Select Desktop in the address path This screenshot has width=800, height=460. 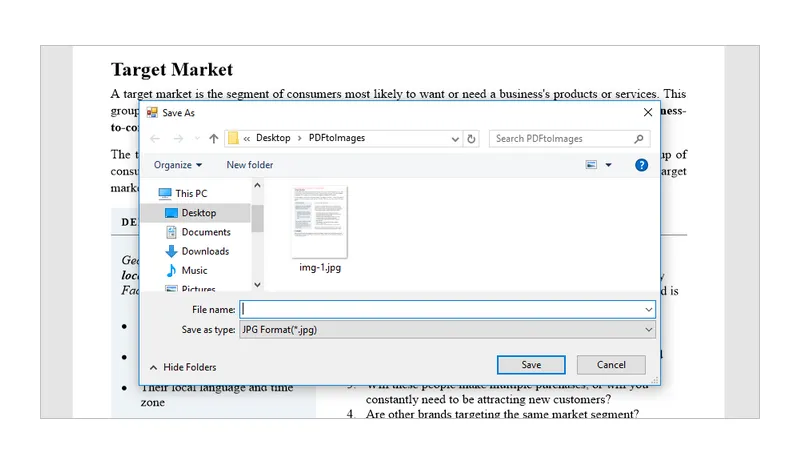click(x=273, y=138)
